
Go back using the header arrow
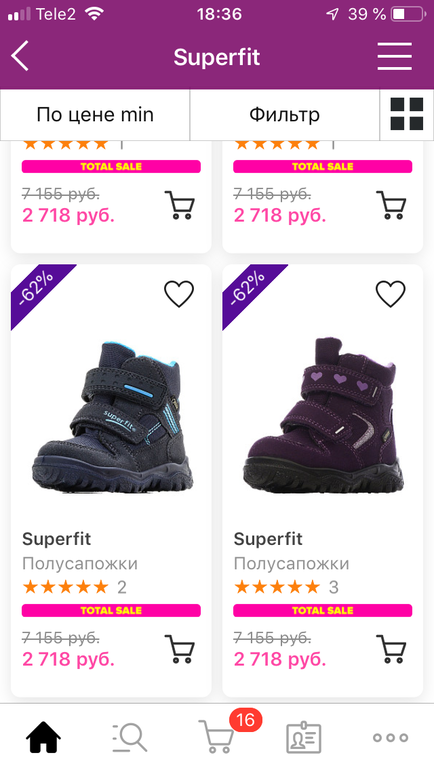(20, 56)
